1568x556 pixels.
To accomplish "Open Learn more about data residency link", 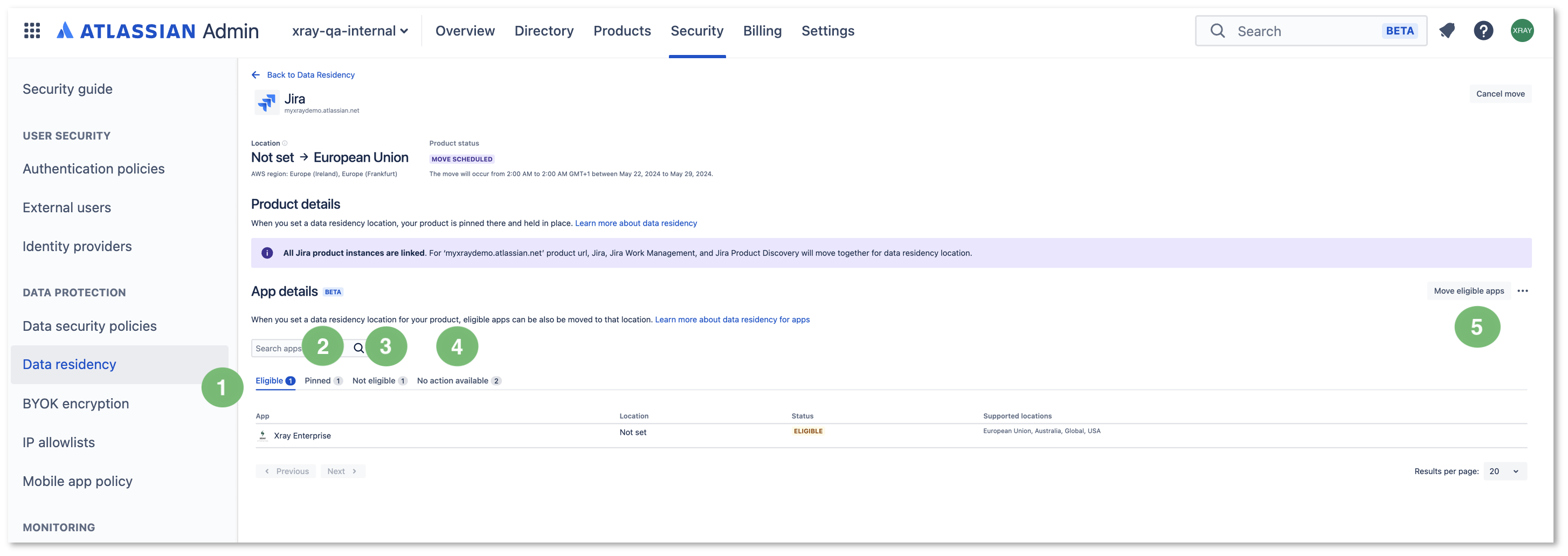I will [x=636, y=223].
